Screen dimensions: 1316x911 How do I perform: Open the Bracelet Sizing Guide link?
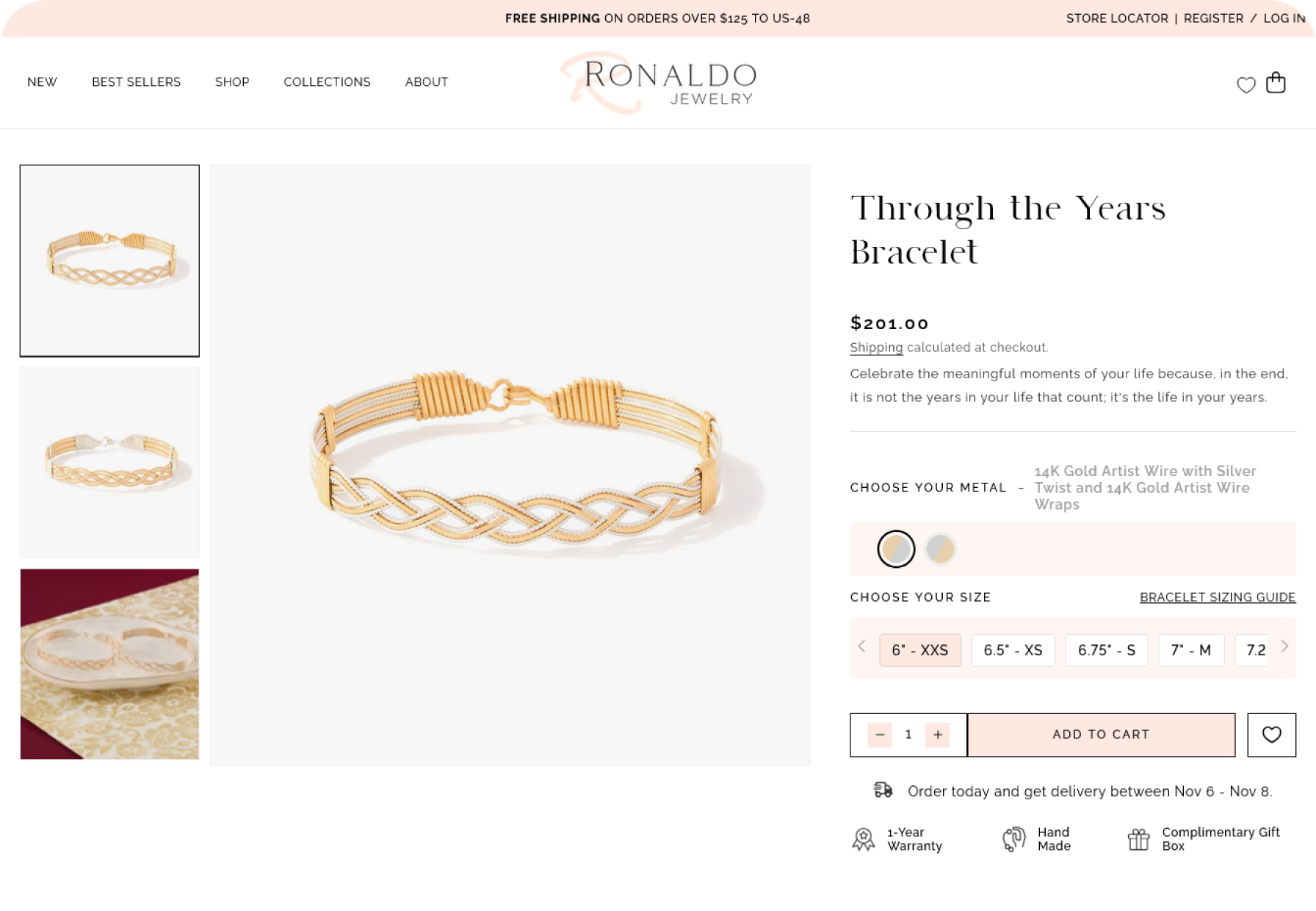tap(1217, 597)
